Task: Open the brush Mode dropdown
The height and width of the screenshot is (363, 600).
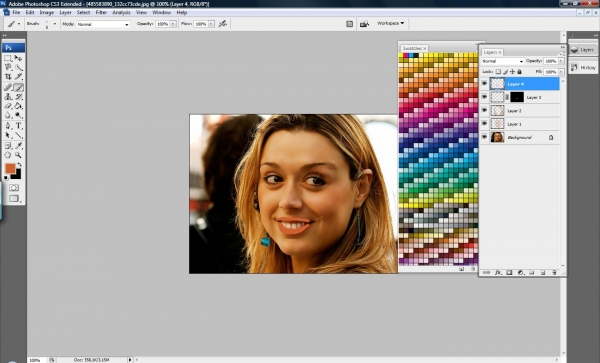Action: point(103,24)
